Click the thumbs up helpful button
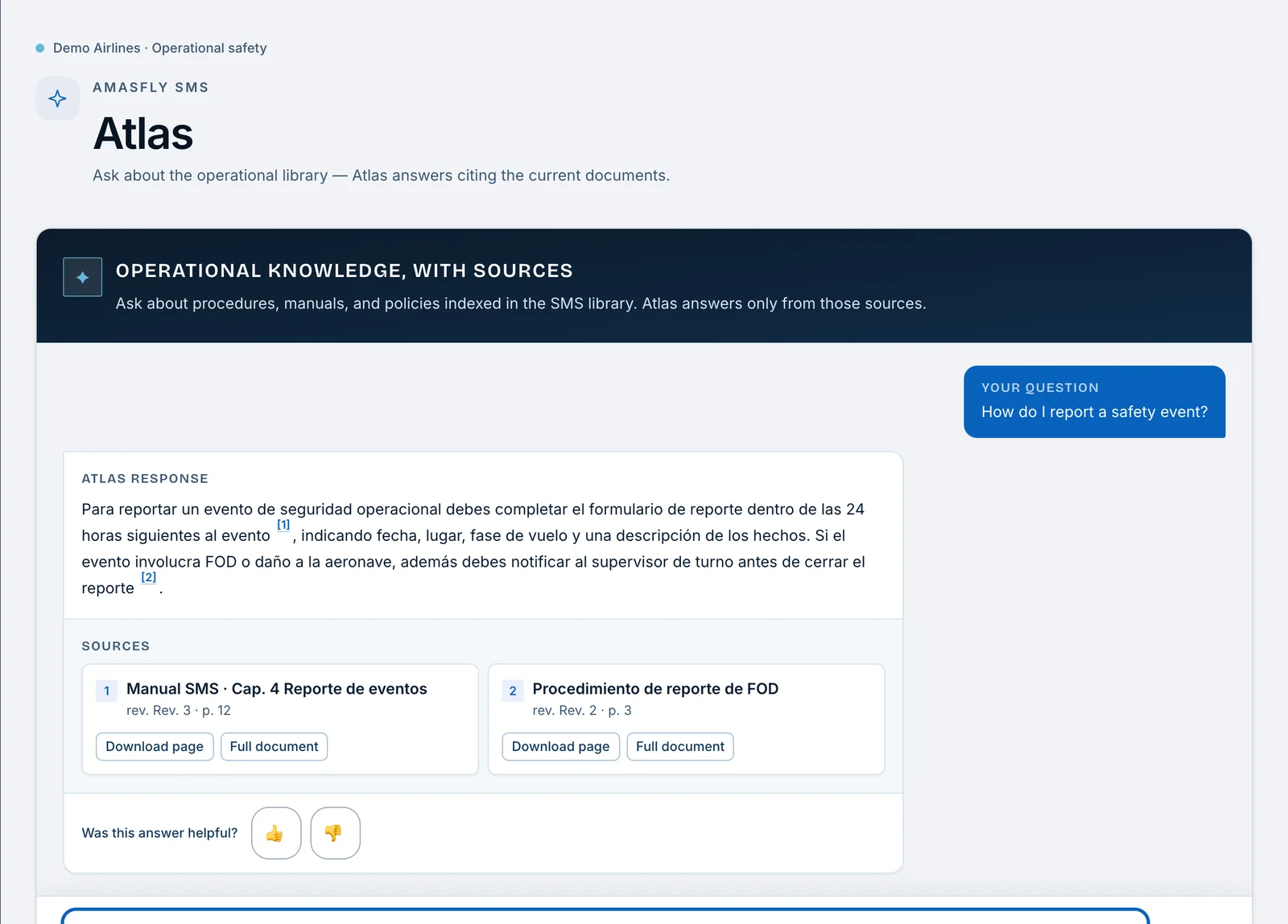Viewport: 1288px width, 924px height. click(x=276, y=833)
